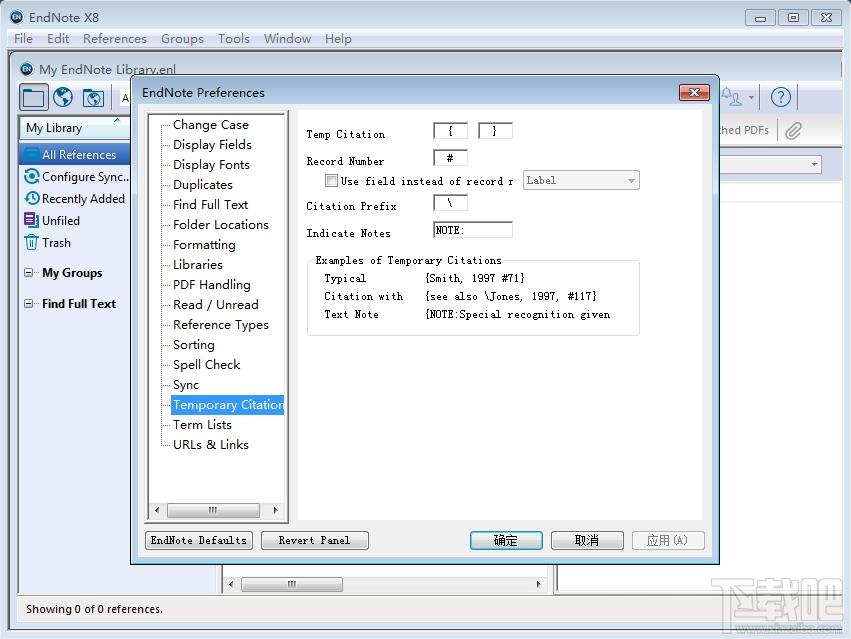Select Read / Unread preference
This screenshot has height=639, width=851.
(x=215, y=305)
